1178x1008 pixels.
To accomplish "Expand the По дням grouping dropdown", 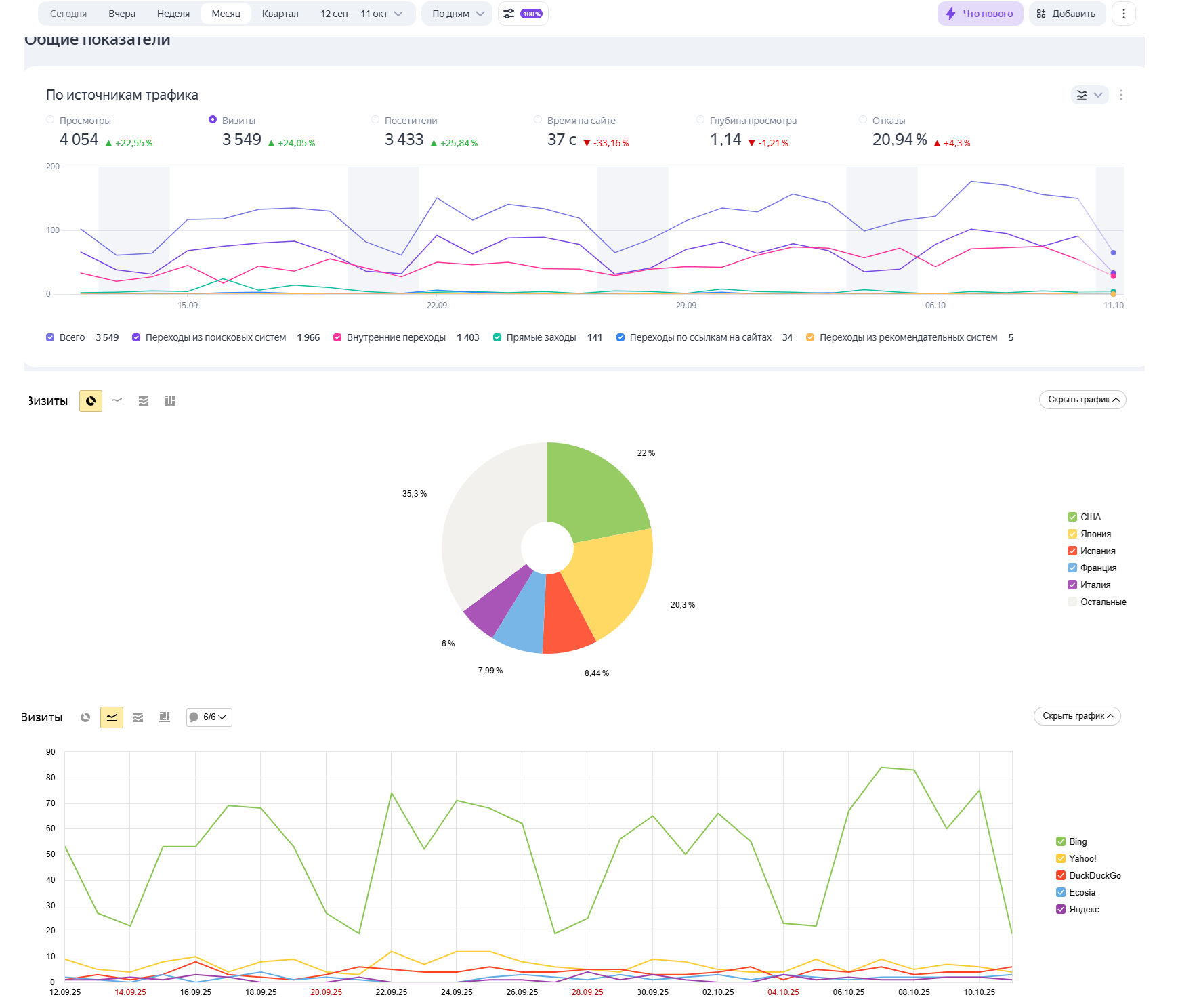I will [x=458, y=14].
